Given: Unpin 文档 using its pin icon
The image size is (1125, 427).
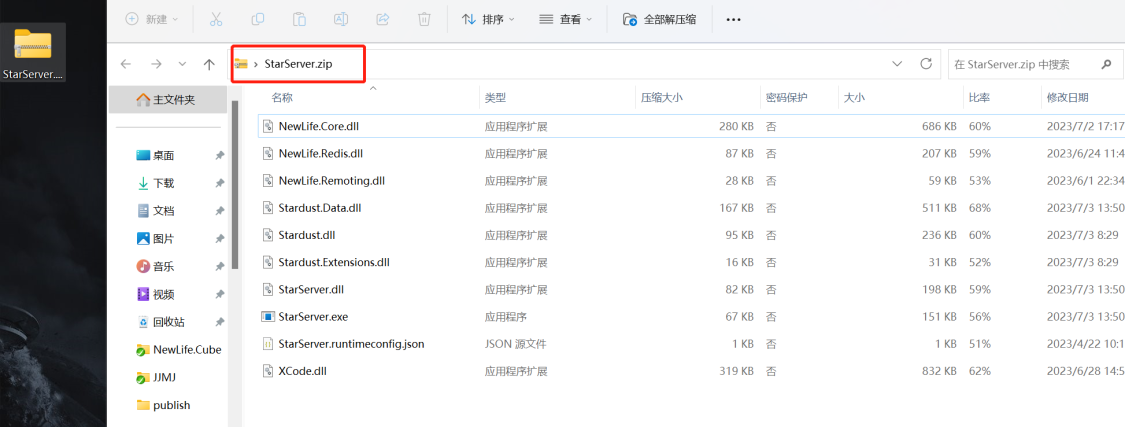Looking at the screenshot, I should (220, 211).
